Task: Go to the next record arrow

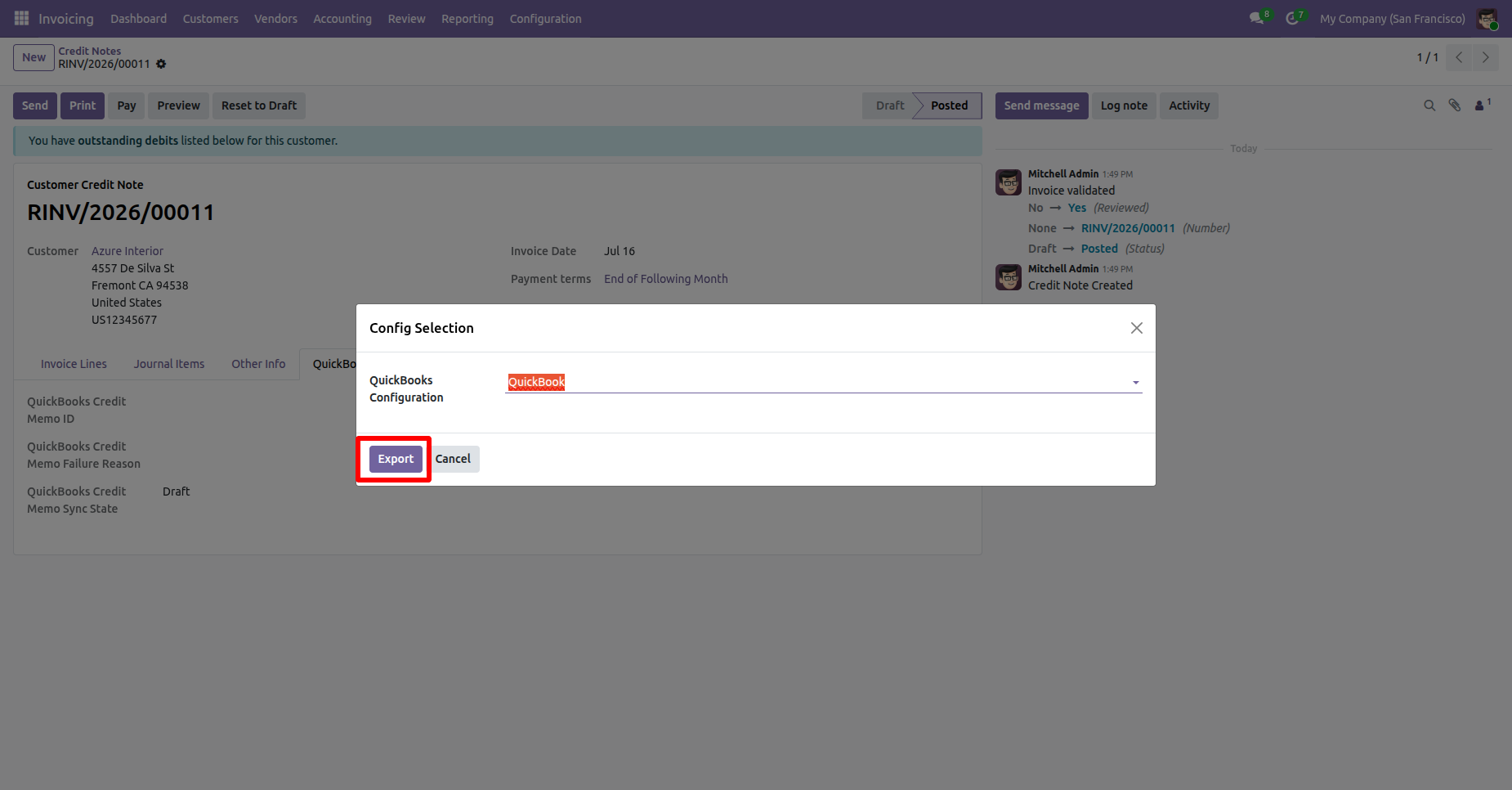Action: click(1486, 57)
